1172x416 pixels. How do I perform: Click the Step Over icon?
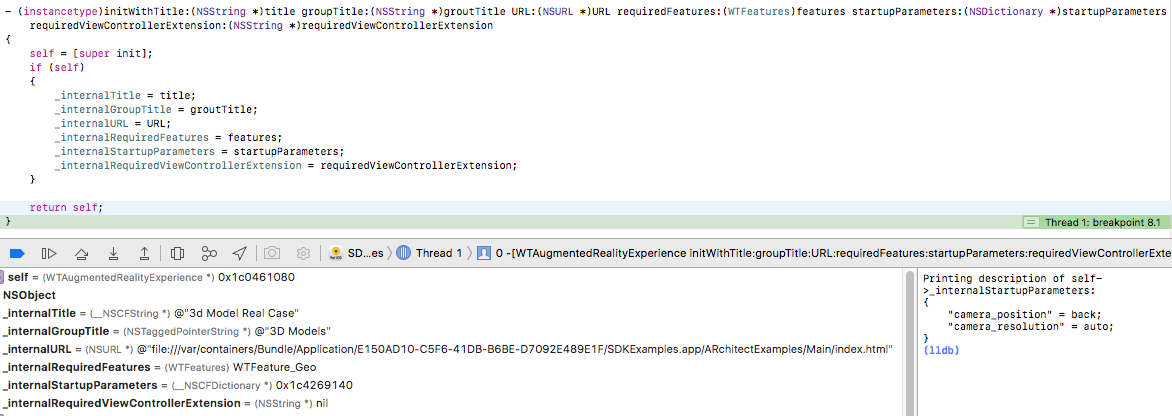tap(81, 253)
